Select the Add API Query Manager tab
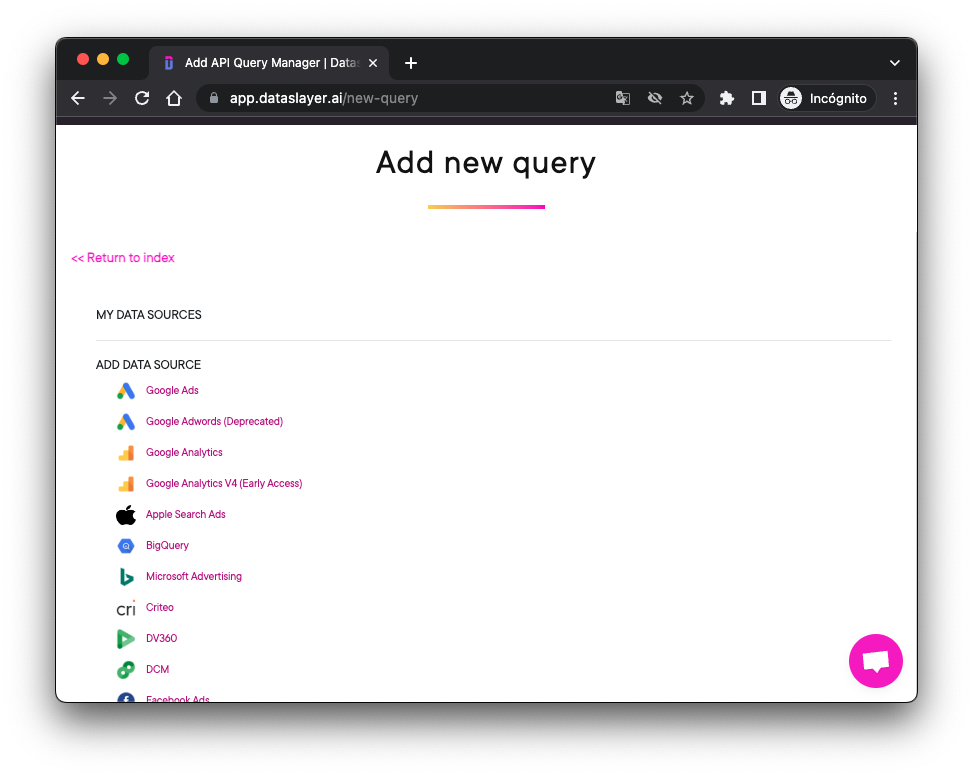Viewport: 973px width, 776px height. pos(270,62)
